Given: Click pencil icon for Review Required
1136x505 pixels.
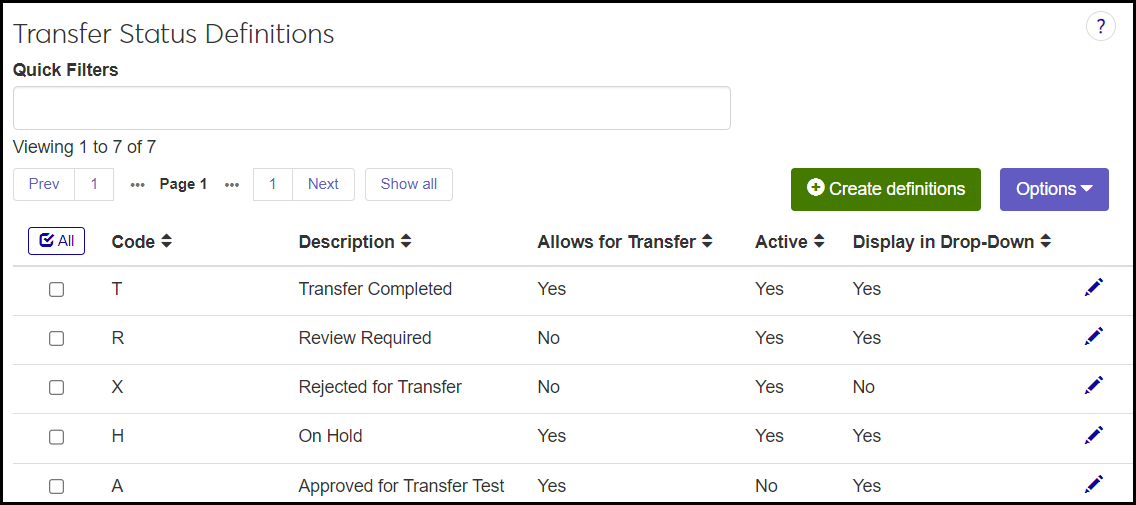Looking at the screenshot, I should click(1094, 337).
